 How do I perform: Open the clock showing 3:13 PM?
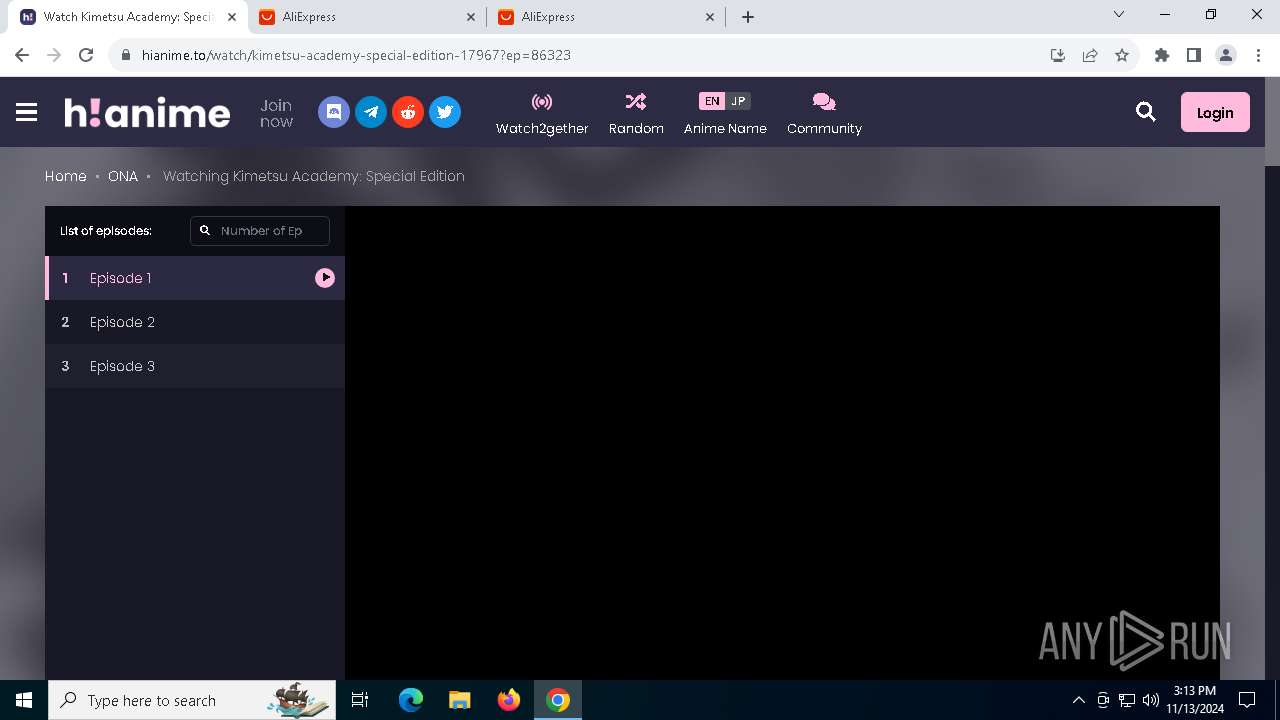tap(1195, 700)
